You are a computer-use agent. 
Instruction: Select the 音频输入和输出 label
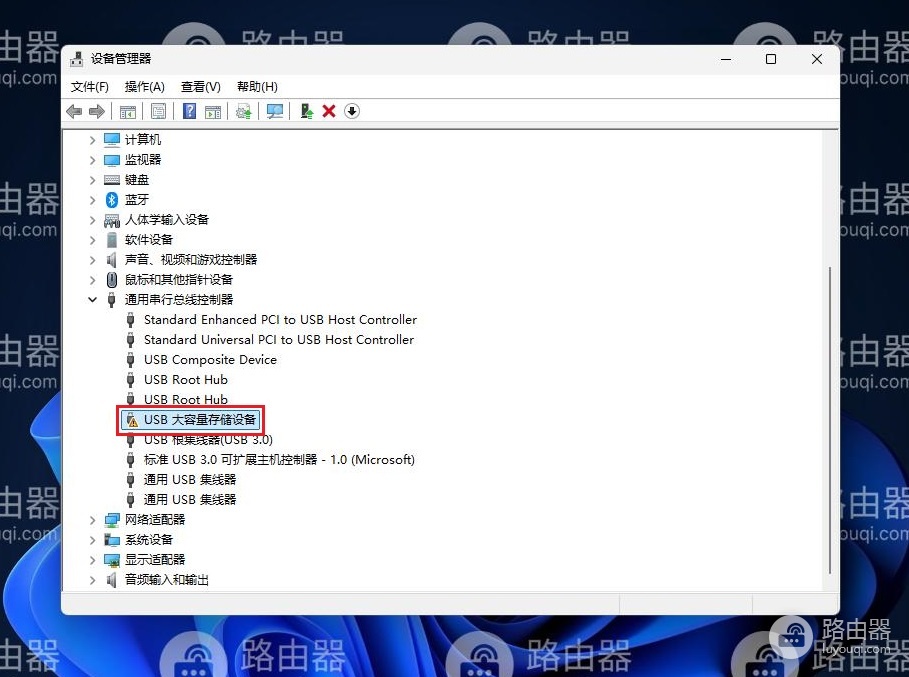click(166, 580)
